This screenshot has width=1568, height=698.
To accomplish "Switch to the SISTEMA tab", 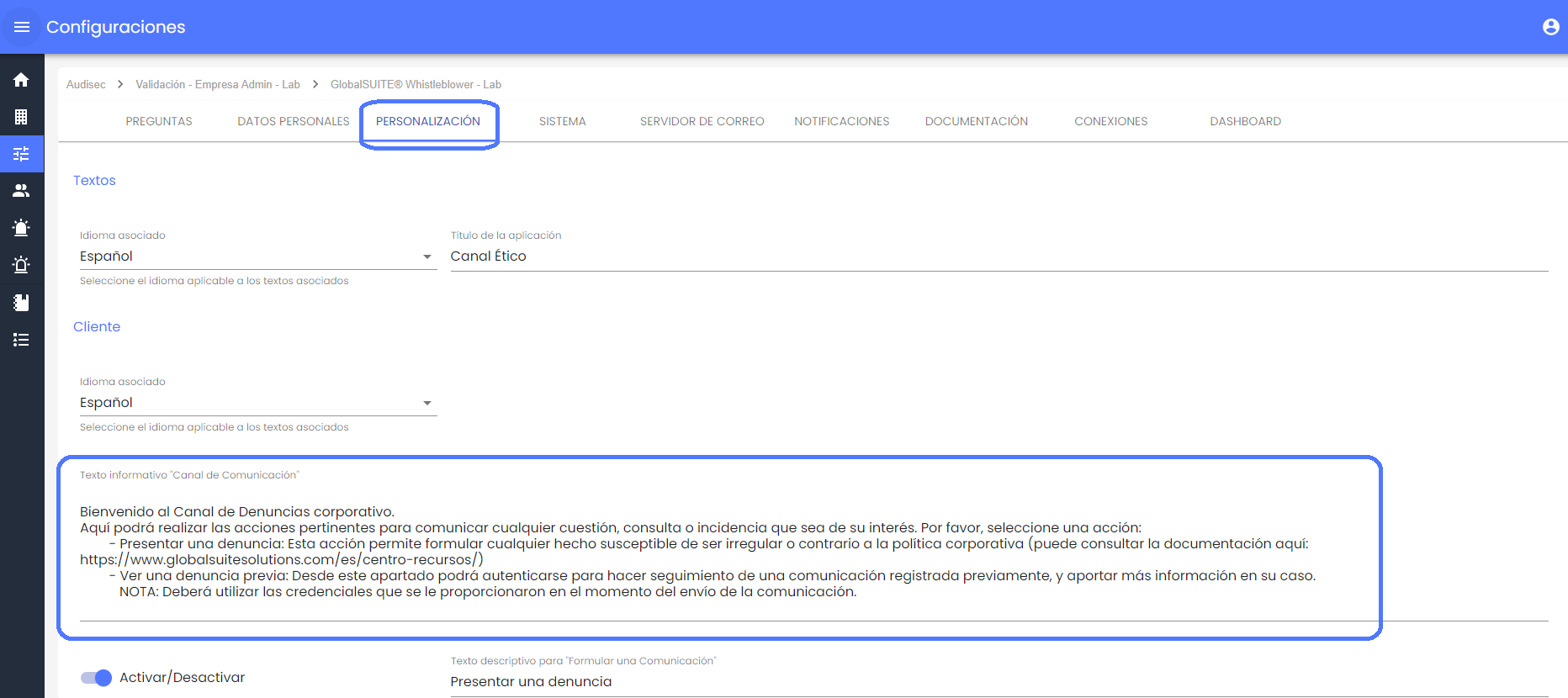I will click(562, 122).
